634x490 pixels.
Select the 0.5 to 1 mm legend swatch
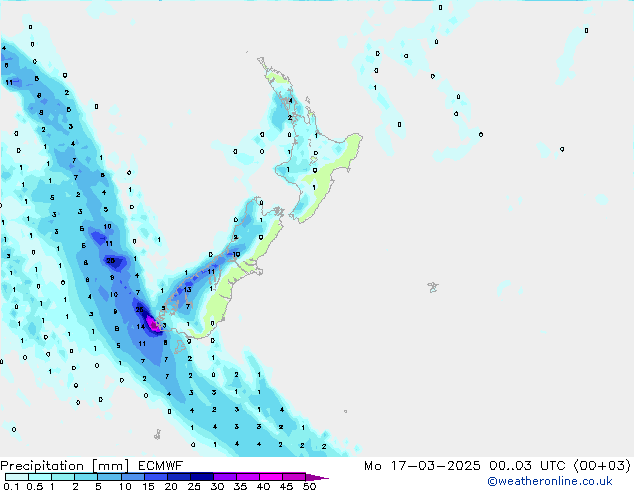coord(40,477)
